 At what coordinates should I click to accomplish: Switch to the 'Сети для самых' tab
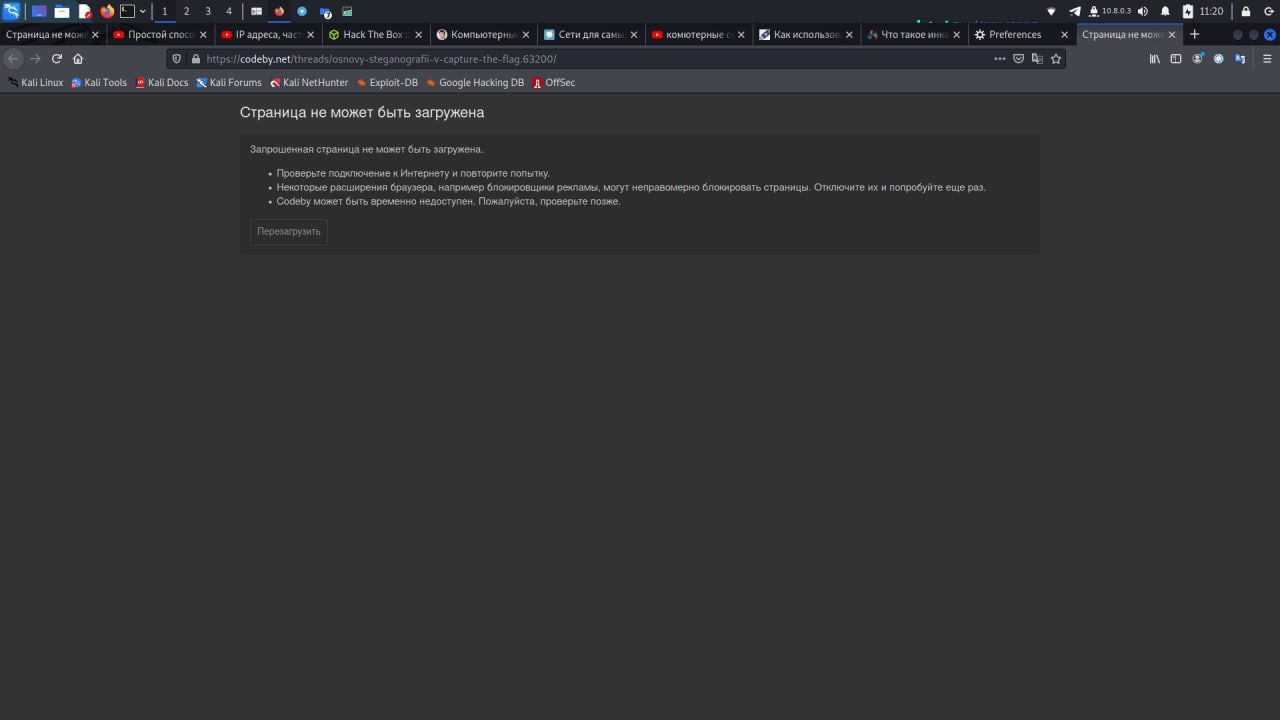point(591,34)
